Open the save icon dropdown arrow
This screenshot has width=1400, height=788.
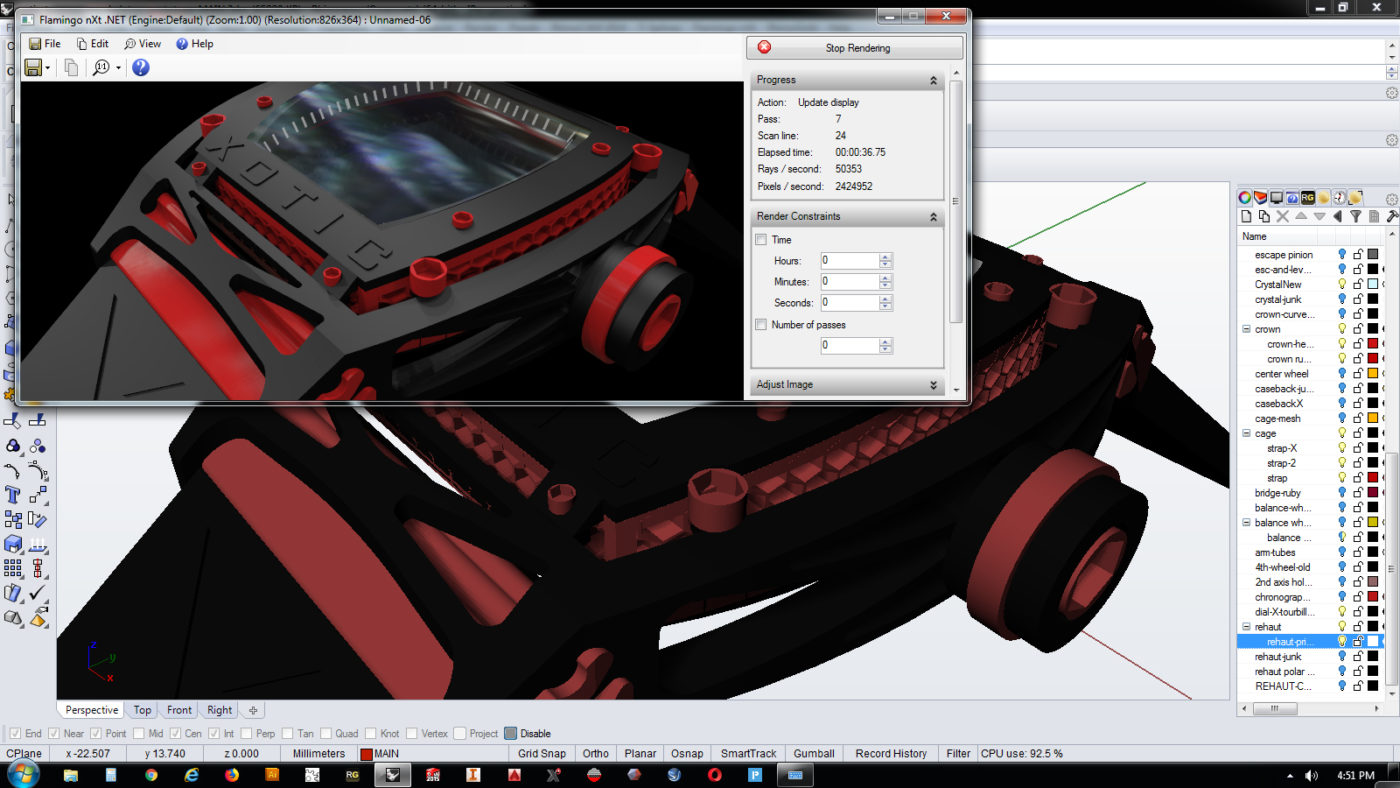(48, 68)
